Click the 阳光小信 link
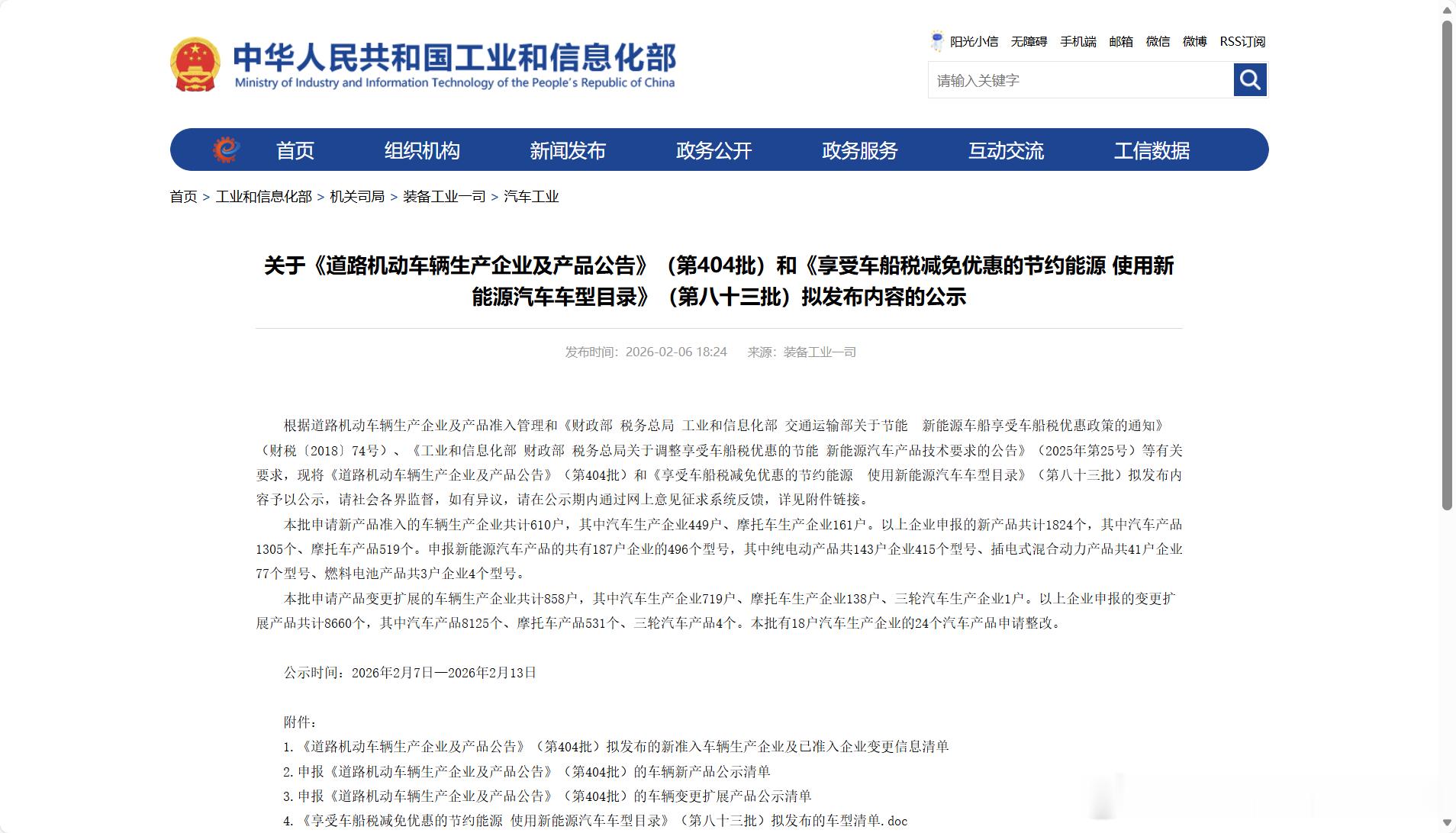The image size is (1456, 833). coord(974,41)
